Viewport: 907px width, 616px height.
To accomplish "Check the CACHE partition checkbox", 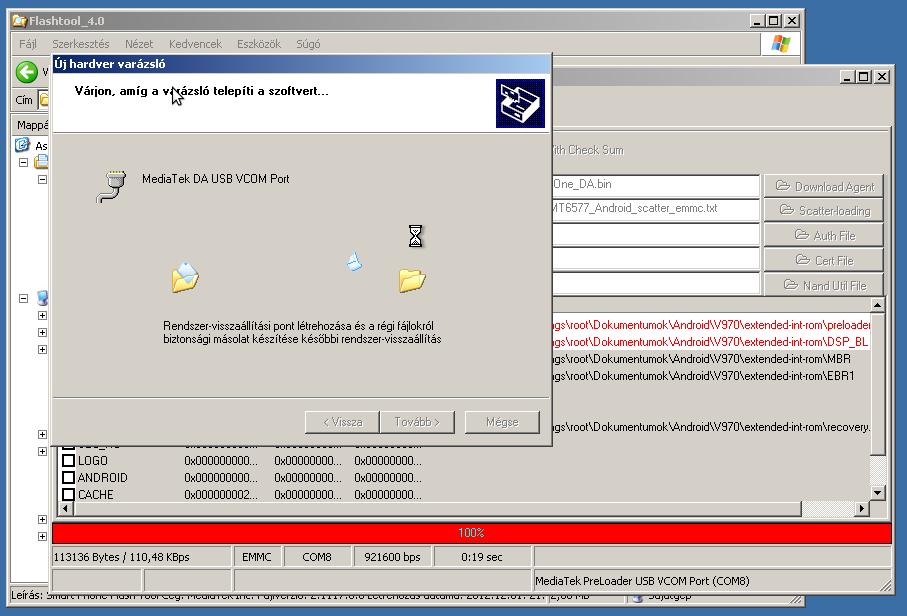I will [x=68, y=495].
